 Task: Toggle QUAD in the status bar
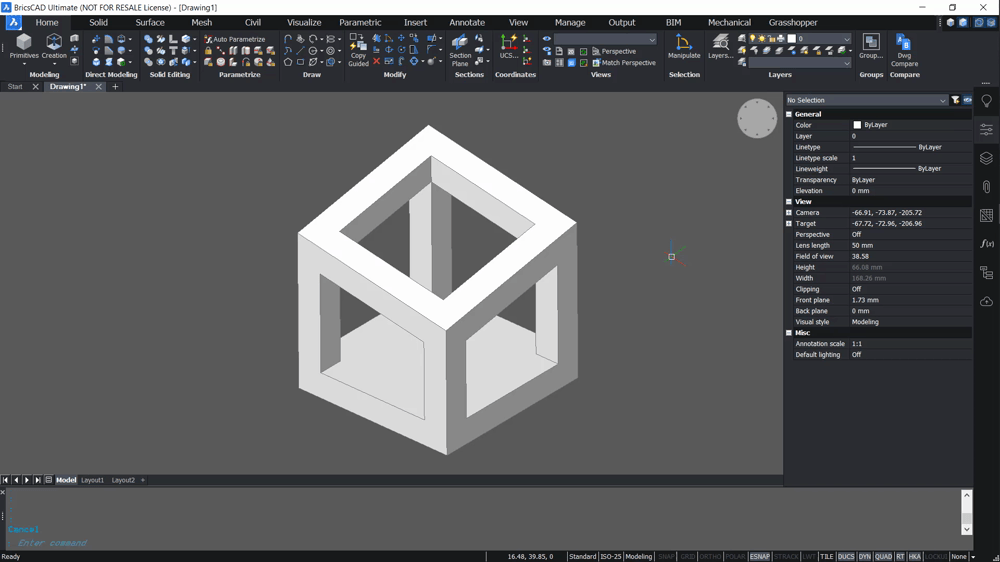[883, 556]
